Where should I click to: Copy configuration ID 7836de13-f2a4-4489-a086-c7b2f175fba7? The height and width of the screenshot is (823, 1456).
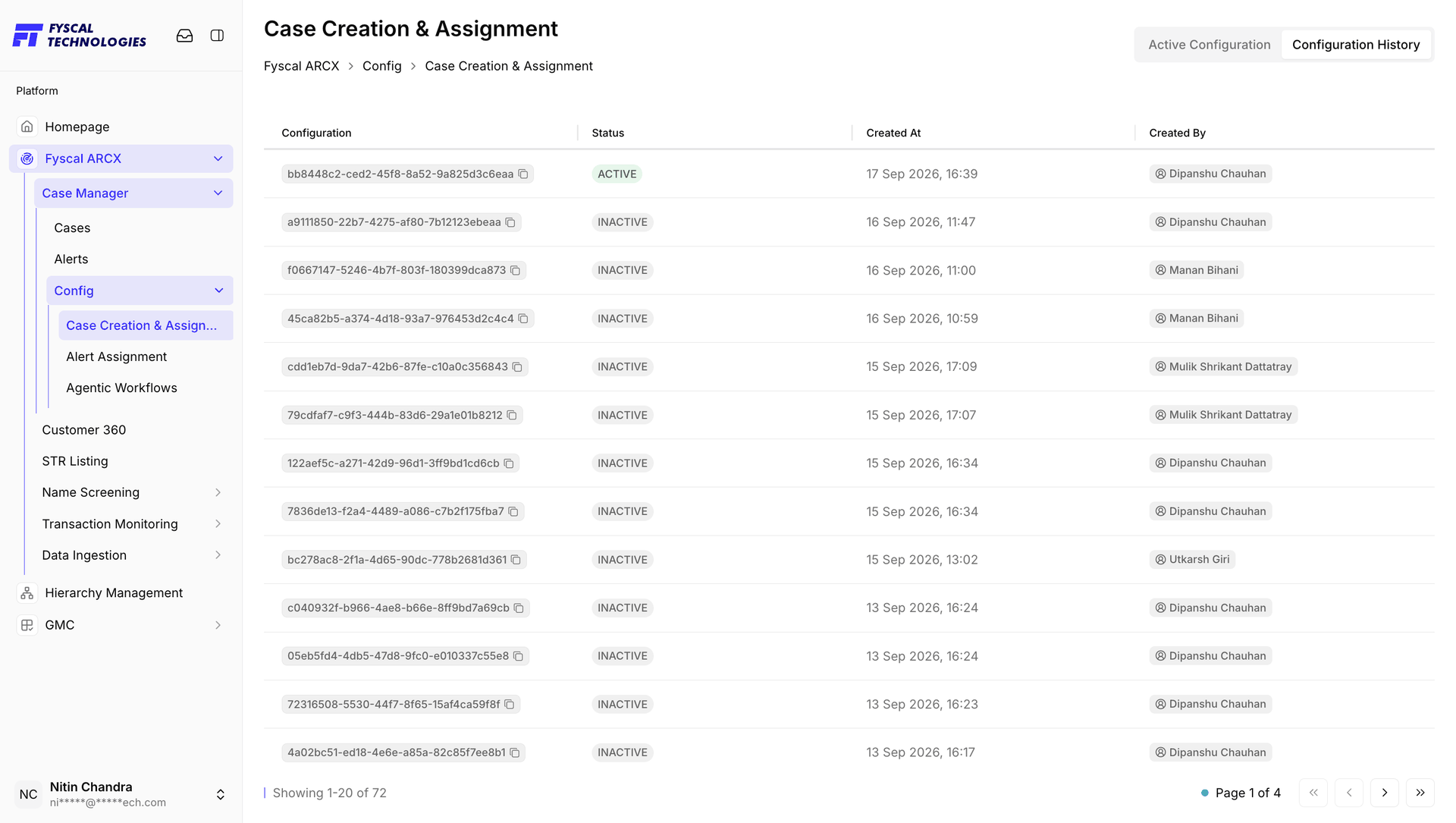click(513, 512)
